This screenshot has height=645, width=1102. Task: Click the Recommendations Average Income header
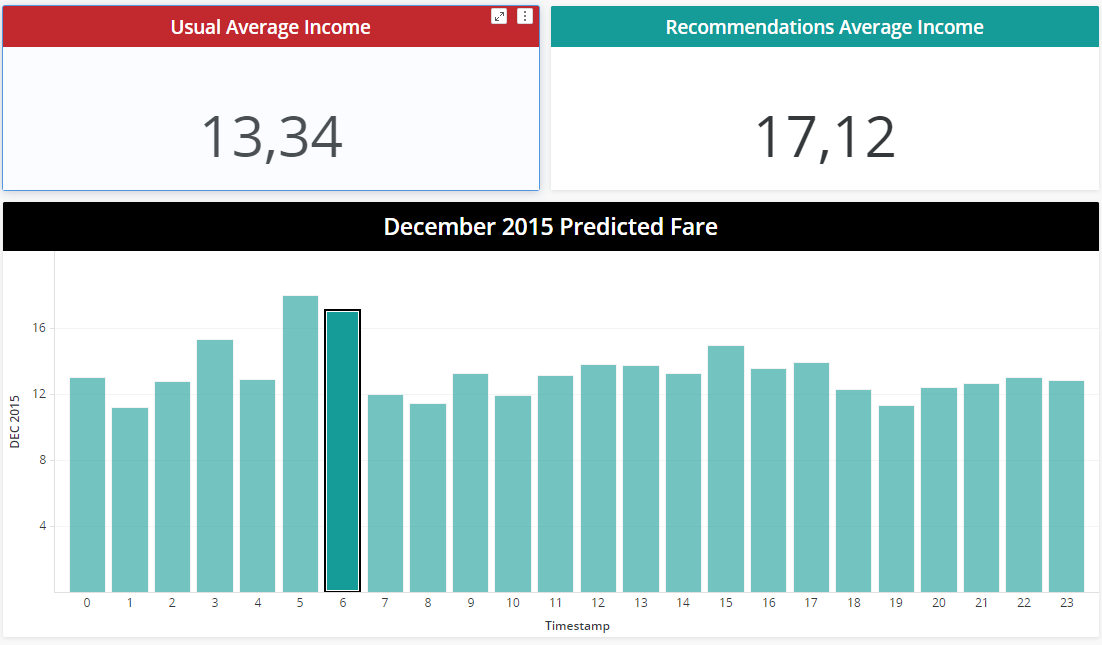(x=824, y=27)
